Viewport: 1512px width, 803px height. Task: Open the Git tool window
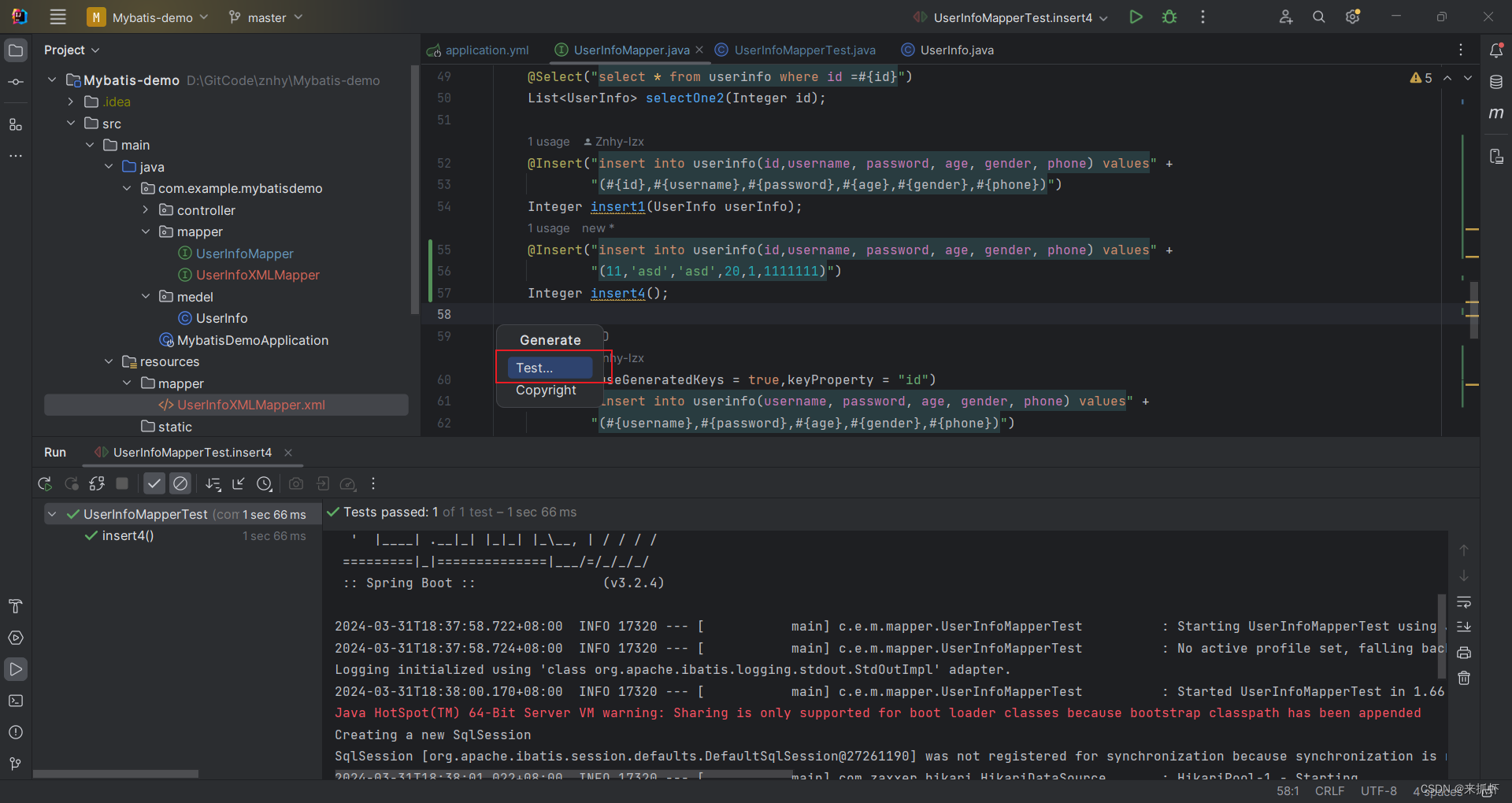[16, 764]
